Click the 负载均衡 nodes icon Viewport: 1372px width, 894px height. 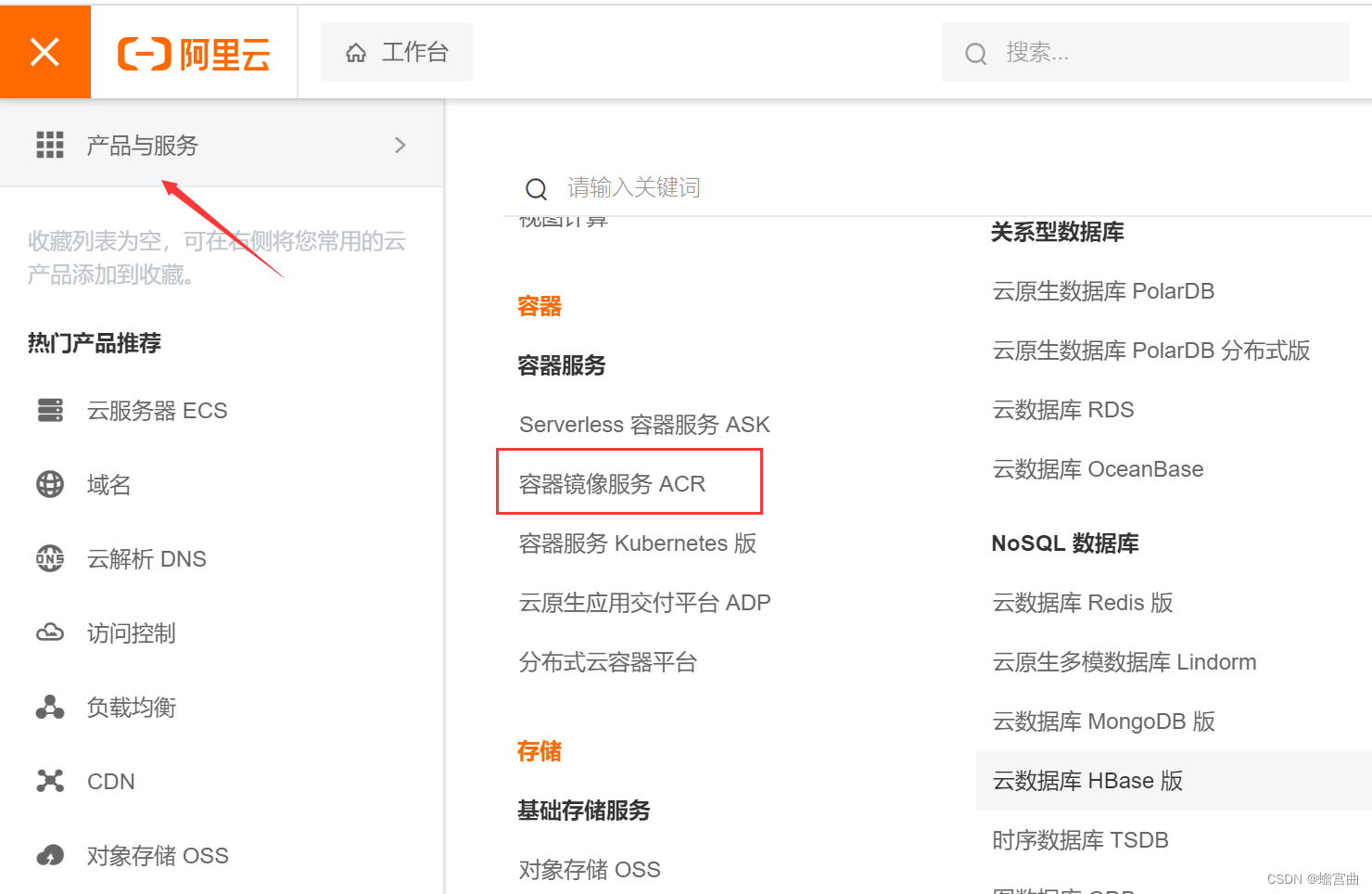[50, 707]
